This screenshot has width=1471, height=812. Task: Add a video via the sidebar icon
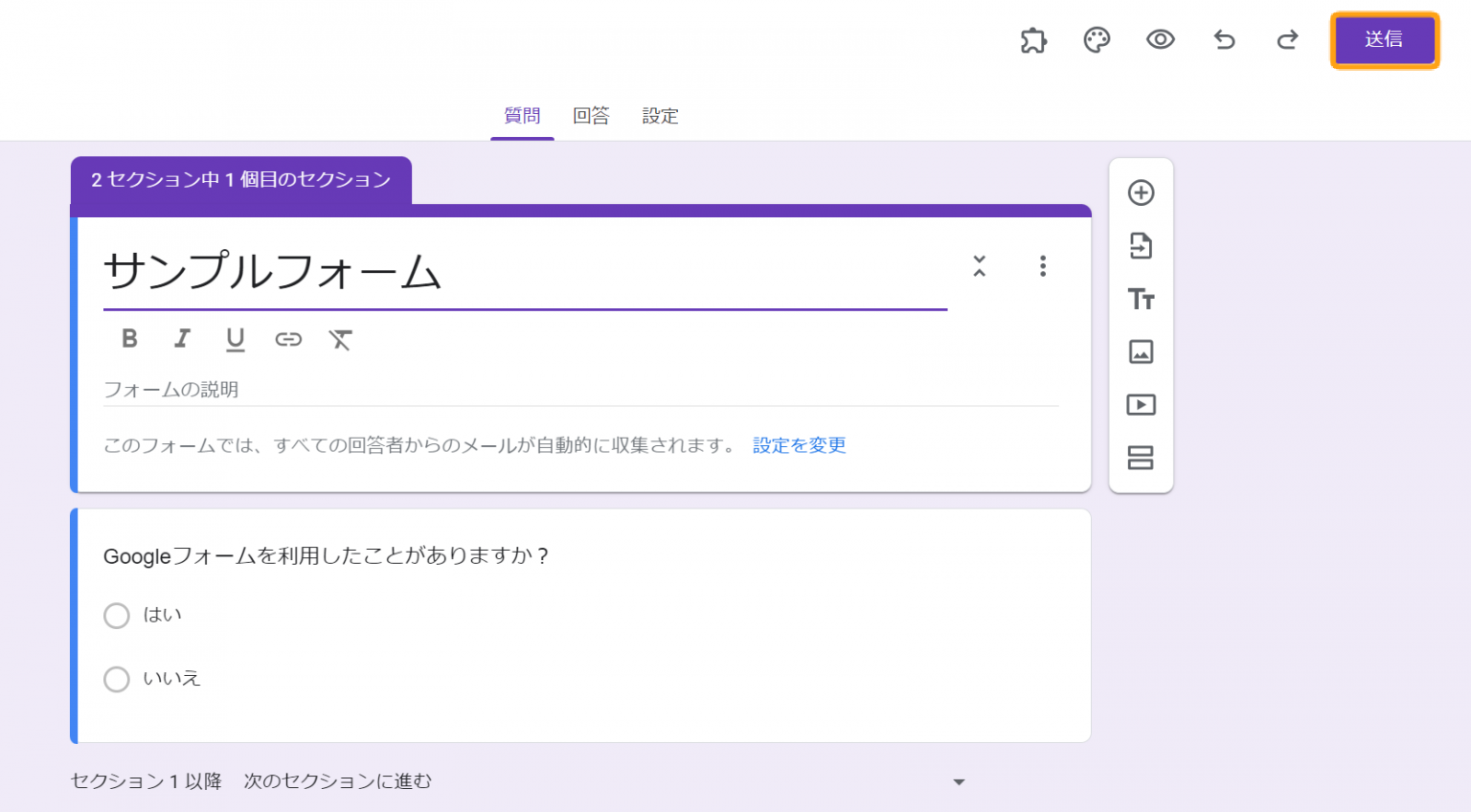pos(1141,405)
